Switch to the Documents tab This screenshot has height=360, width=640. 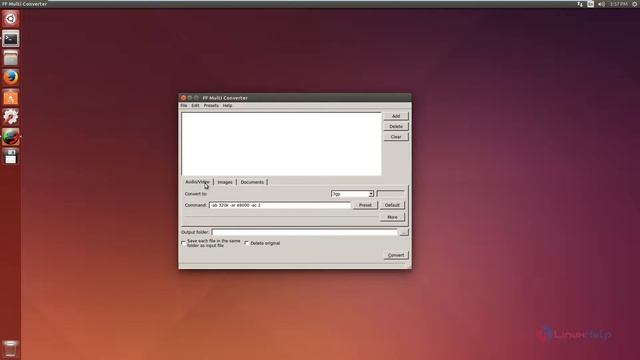(x=252, y=182)
